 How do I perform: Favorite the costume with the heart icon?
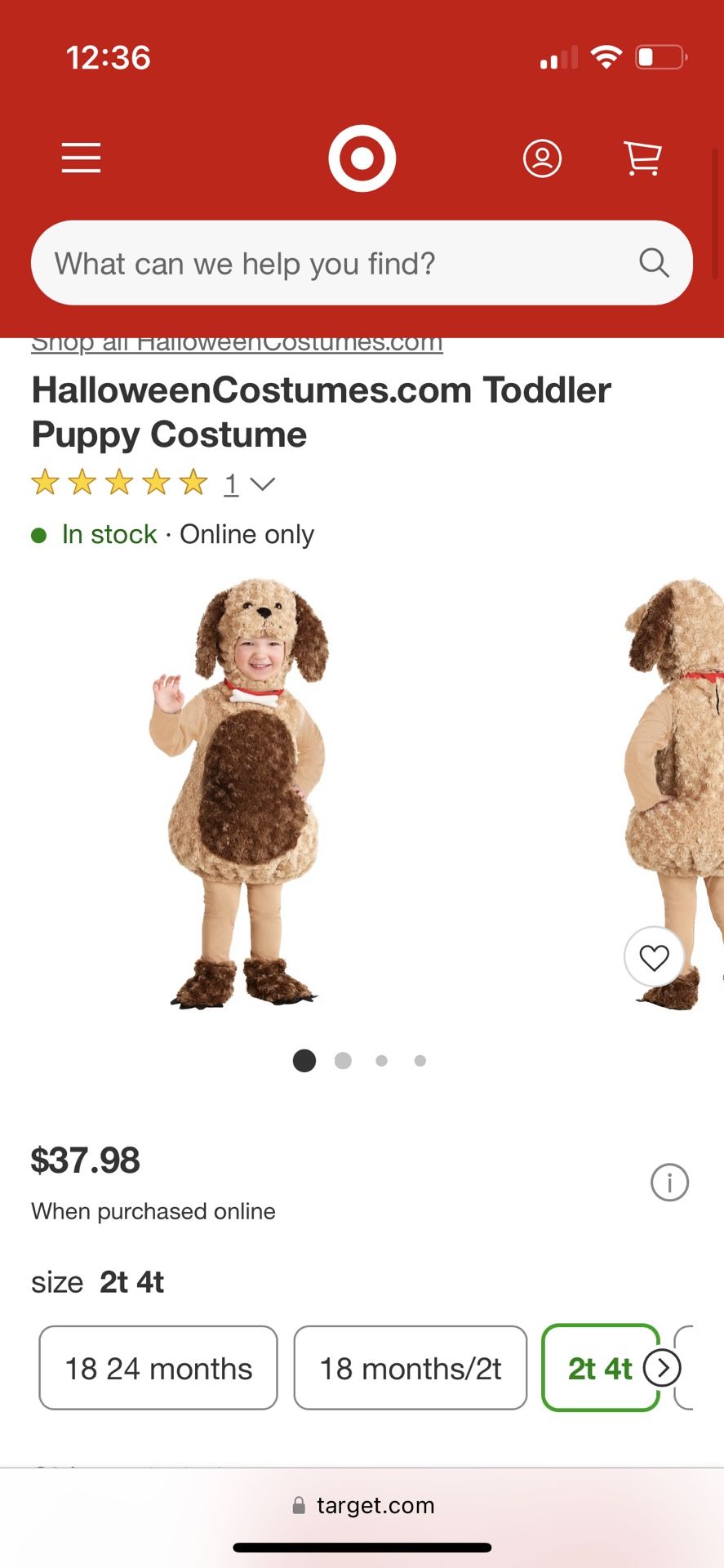pos(654,957)
